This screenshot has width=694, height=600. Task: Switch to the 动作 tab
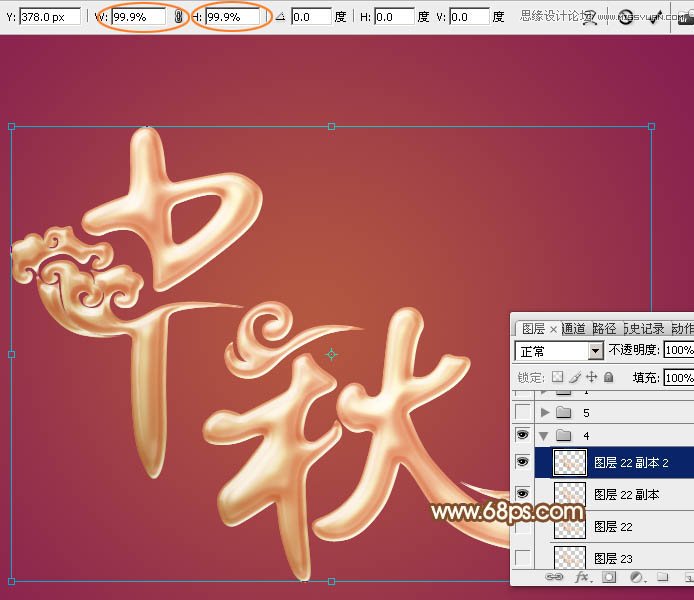(x=682, y=328)
